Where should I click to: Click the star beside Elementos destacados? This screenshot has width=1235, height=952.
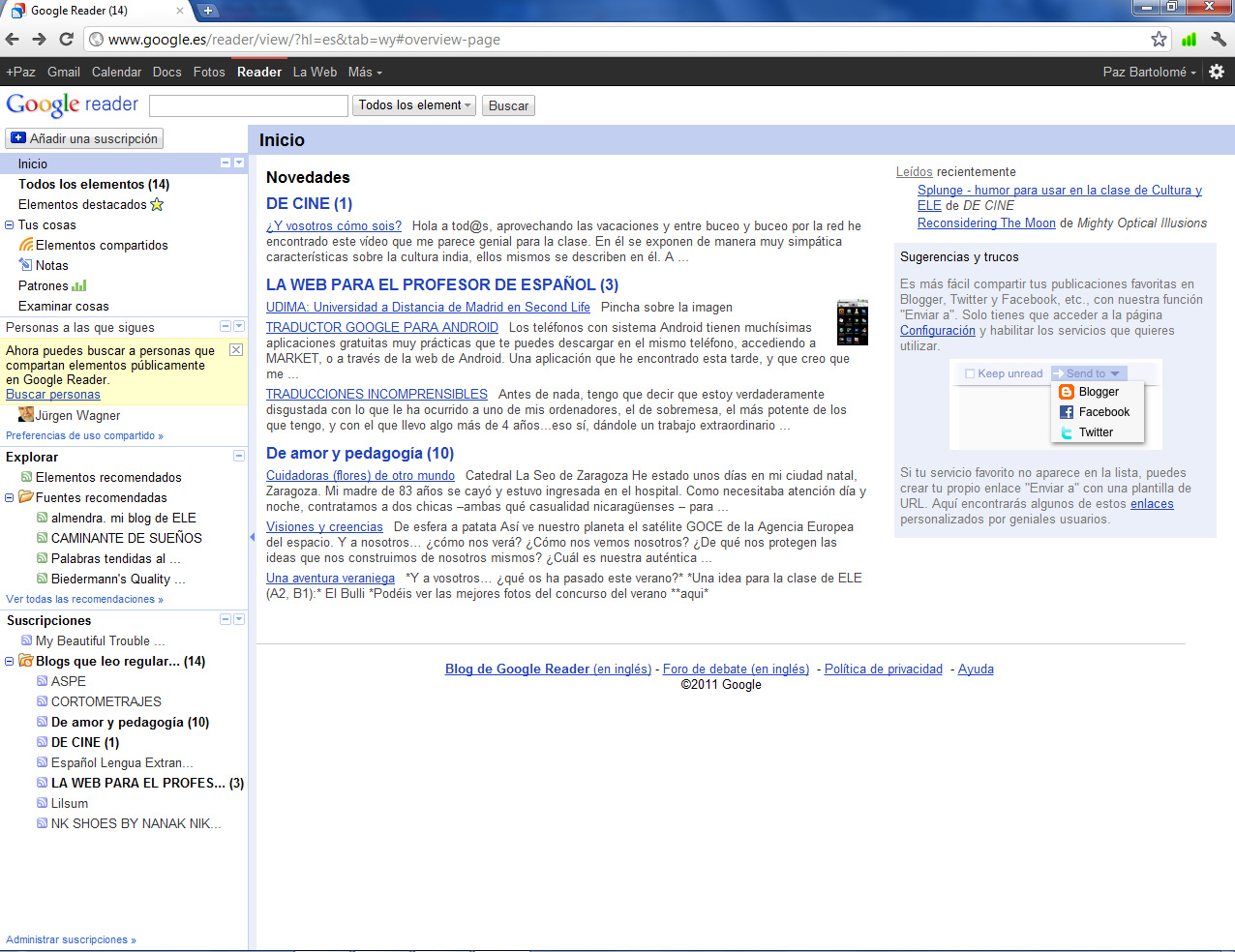[x=157, y=204]
